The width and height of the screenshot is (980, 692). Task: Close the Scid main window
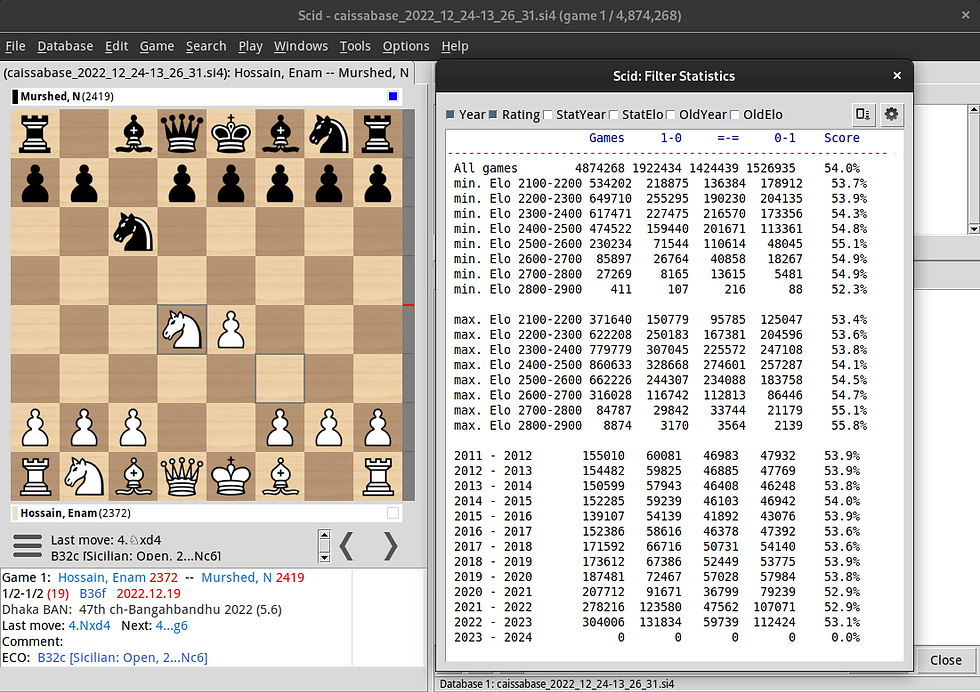(965, 15)
